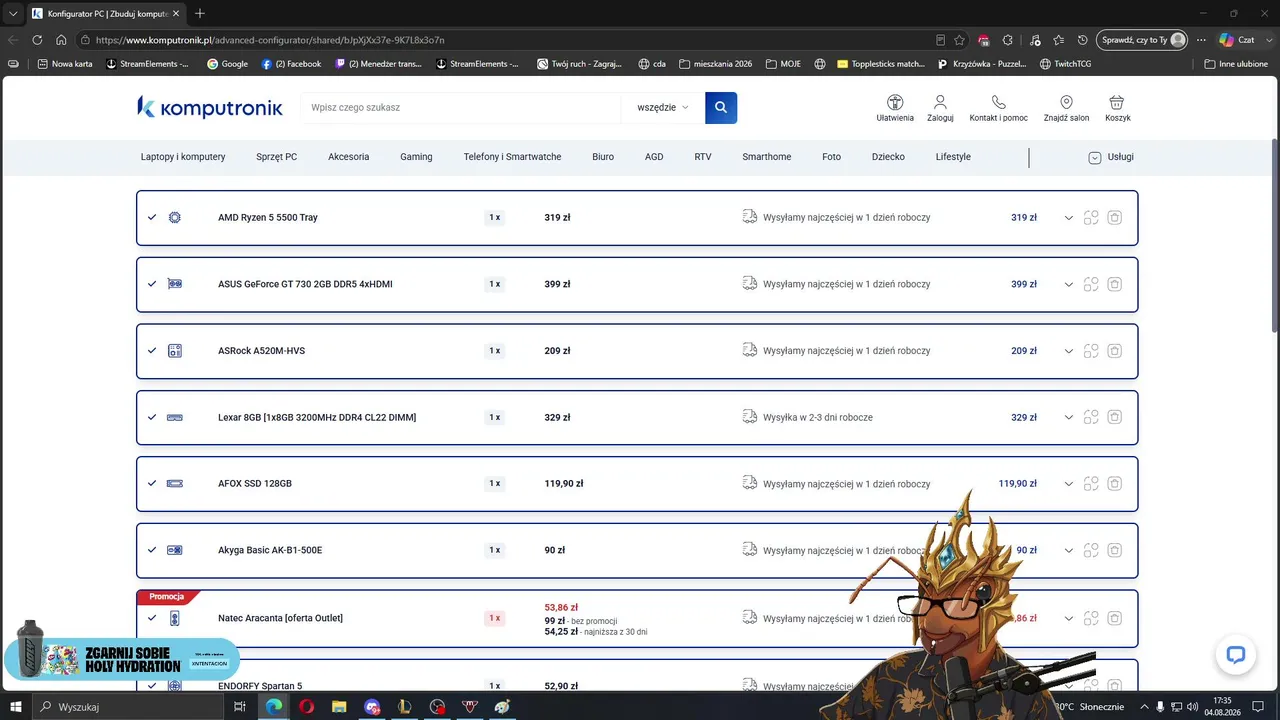Expand the AFOX SSD 128GB row details
This screenshot has height=720, width=1280.
pyautogui.click(x=1069, y=484)
